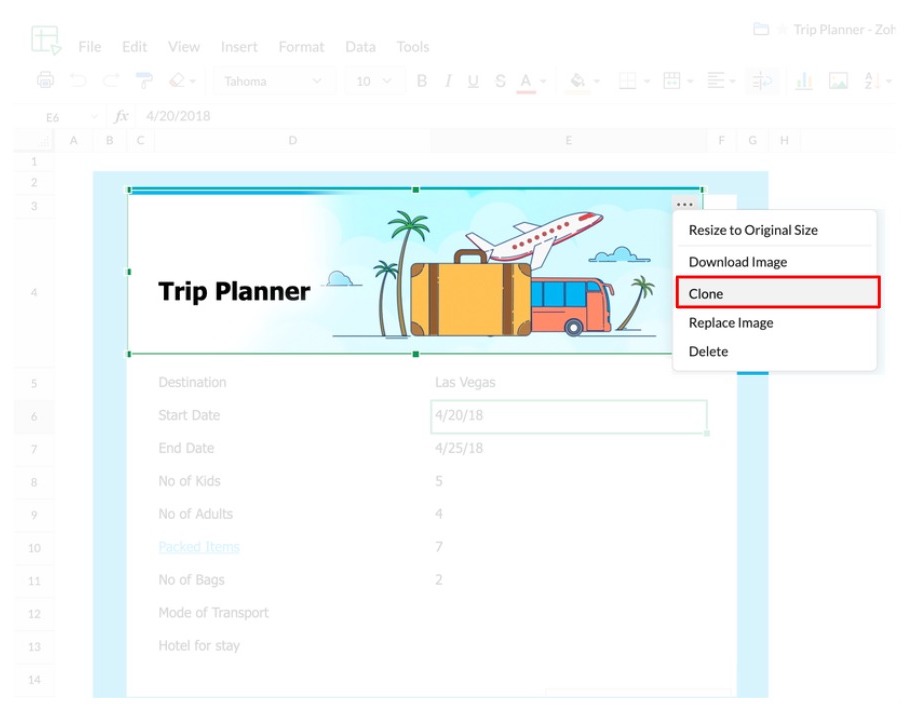Click the Clear eraser icon
The image size is (906, 709).
(177, 80)
